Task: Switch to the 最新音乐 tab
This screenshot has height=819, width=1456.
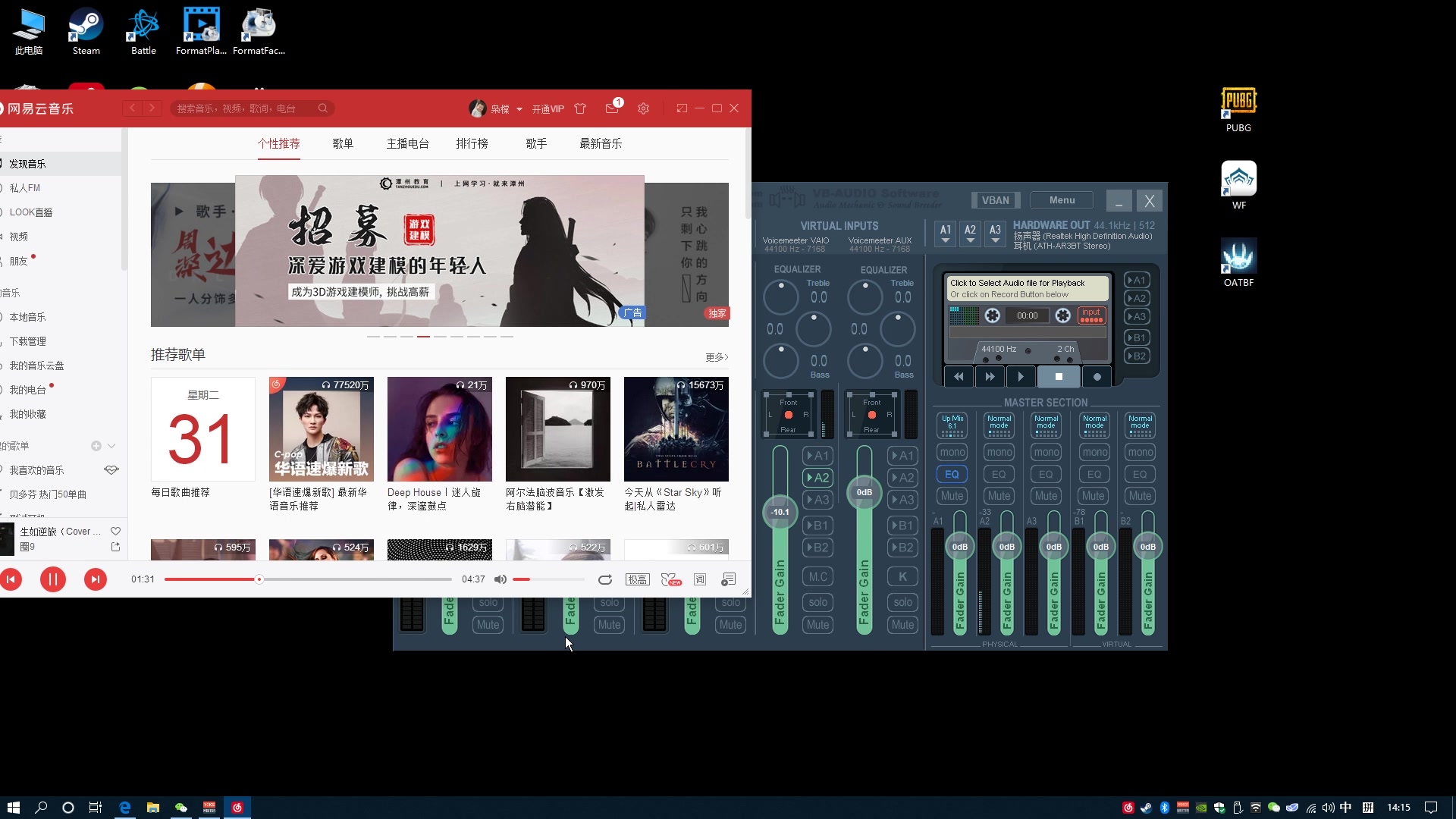Action: [x=601, y=143]
